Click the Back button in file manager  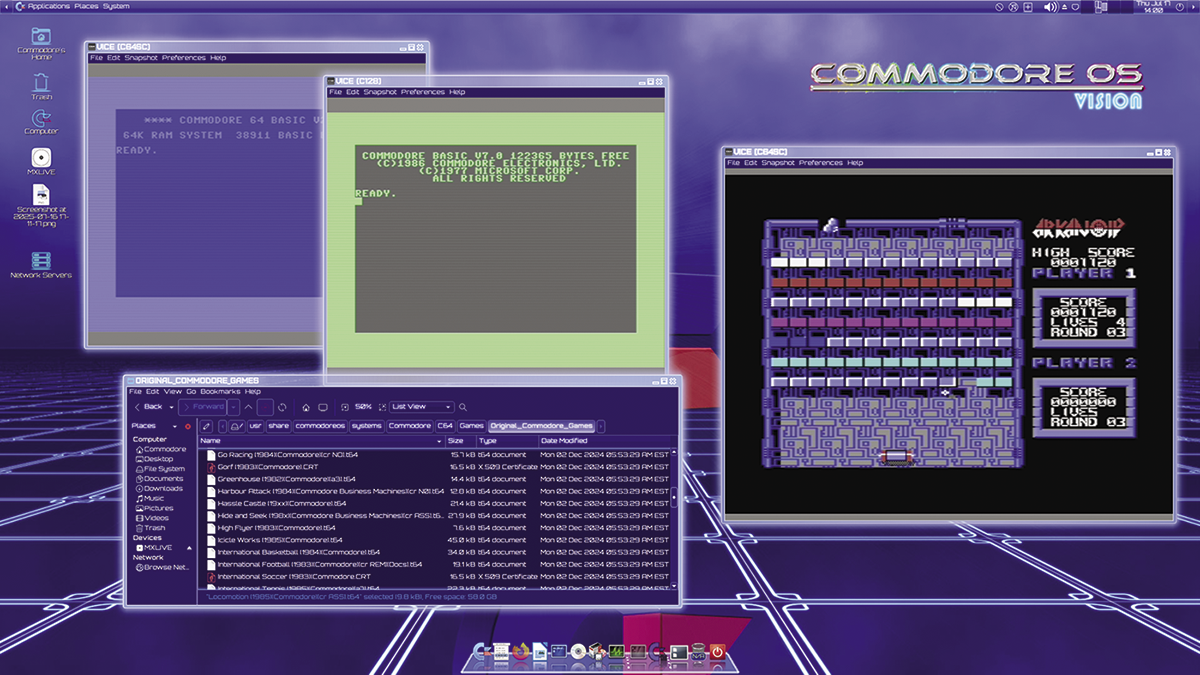[148, 407]
